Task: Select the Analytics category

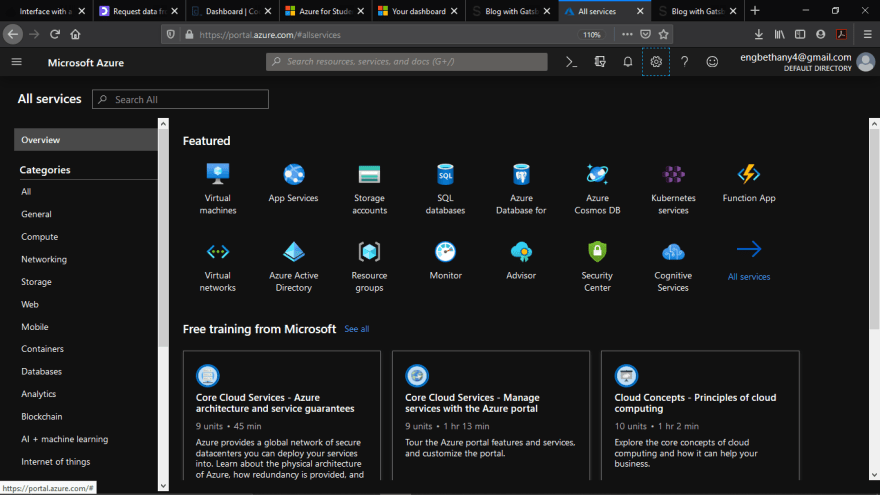Action: [39, 393]
